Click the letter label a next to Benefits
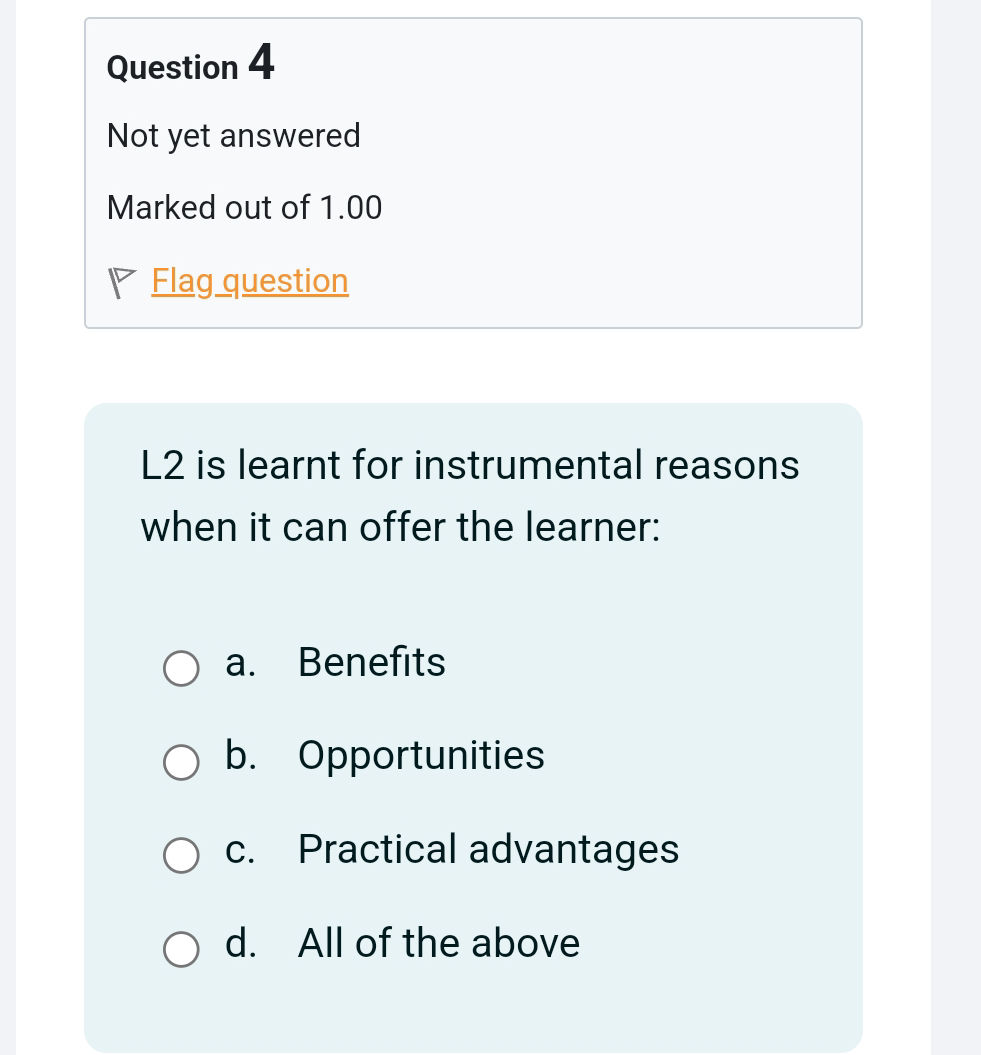This screenshot has height=1055, width=981. pos(238,662)
